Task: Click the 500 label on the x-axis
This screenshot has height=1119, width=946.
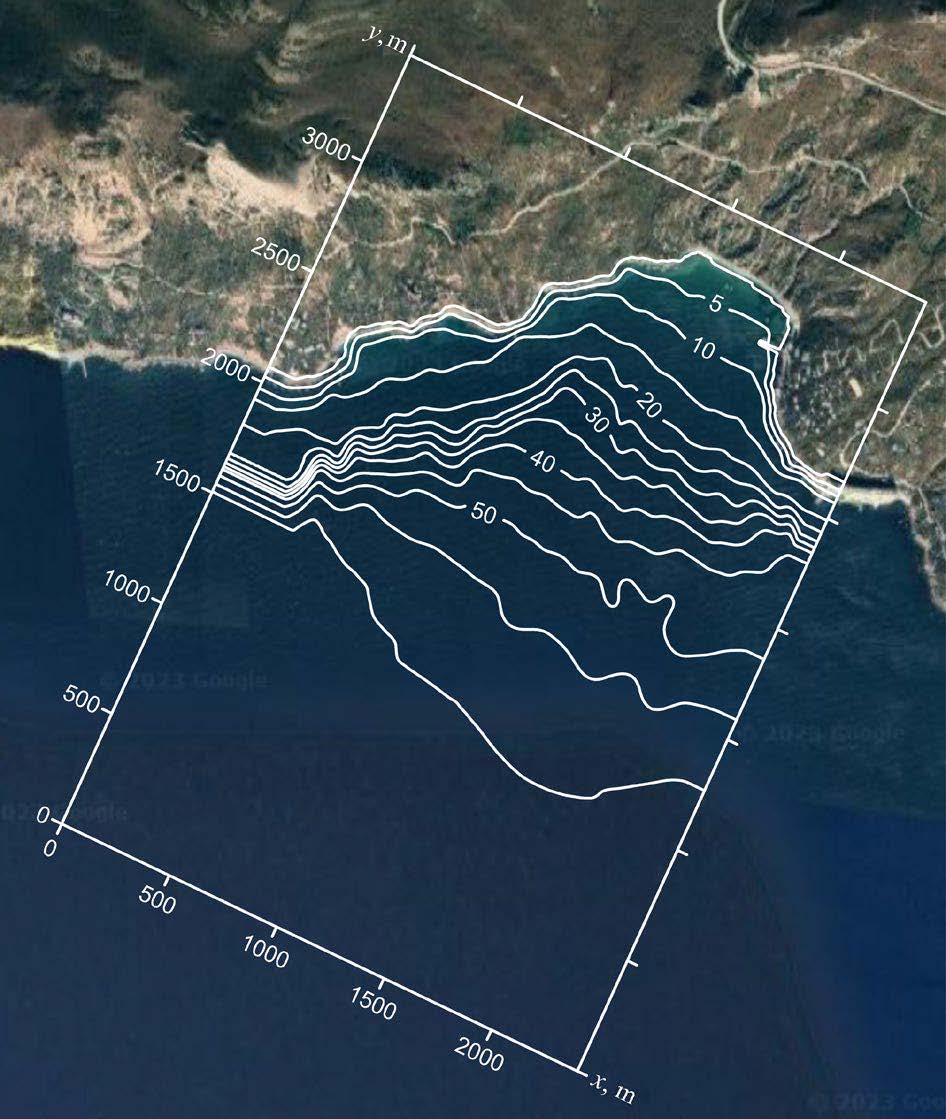Action: [x=158, y=899]
